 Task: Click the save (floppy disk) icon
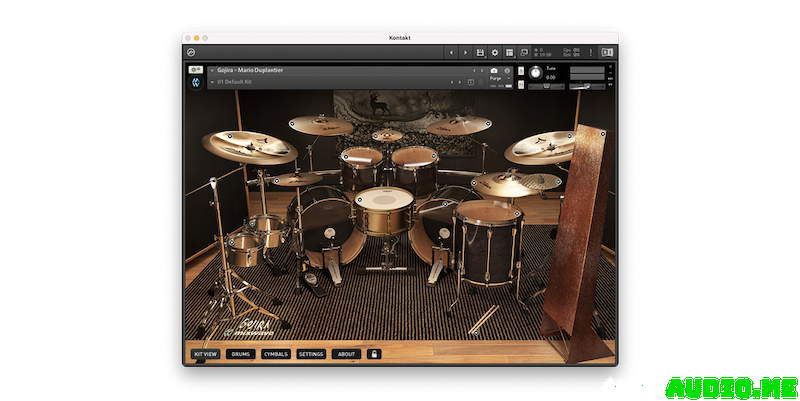coord(481,52)
